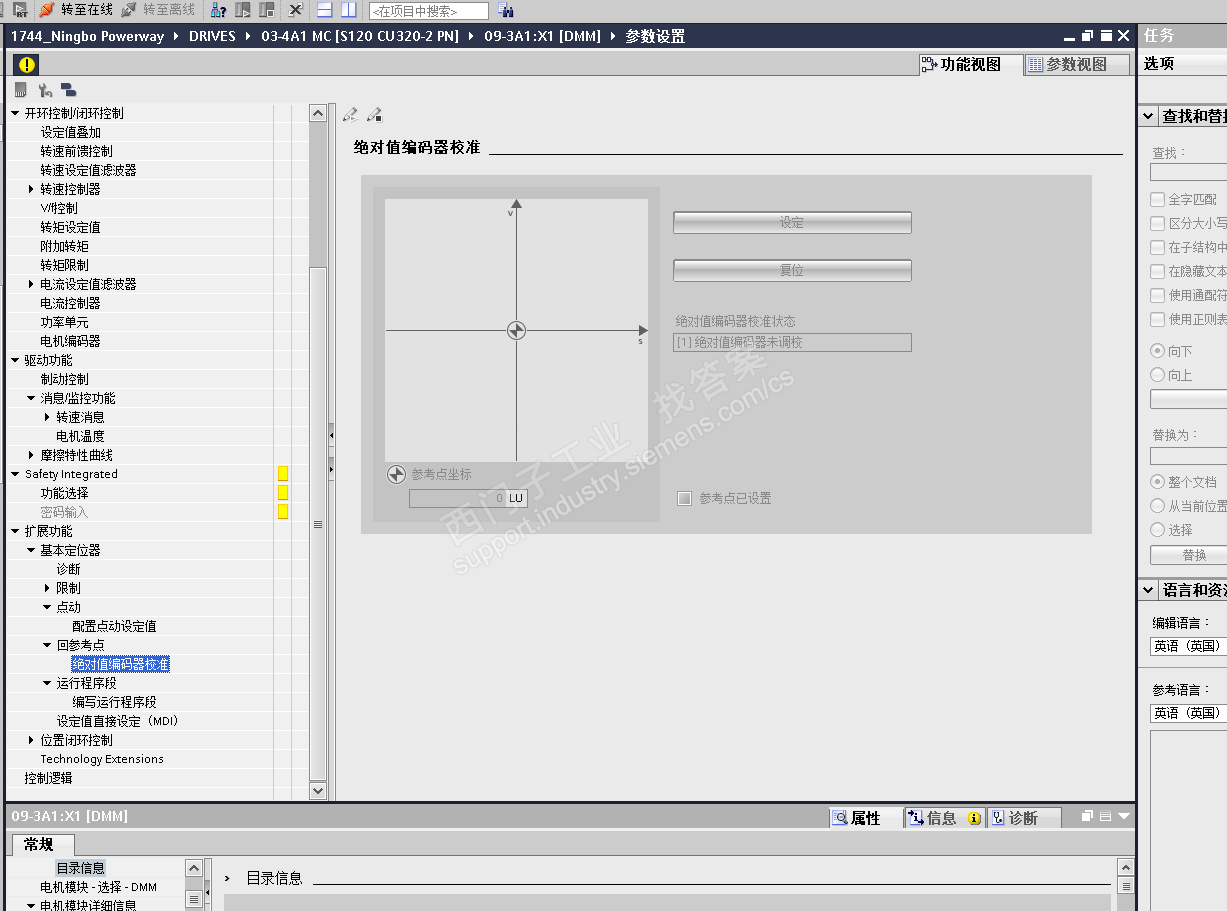Select the 向下 radio button

1158,351
